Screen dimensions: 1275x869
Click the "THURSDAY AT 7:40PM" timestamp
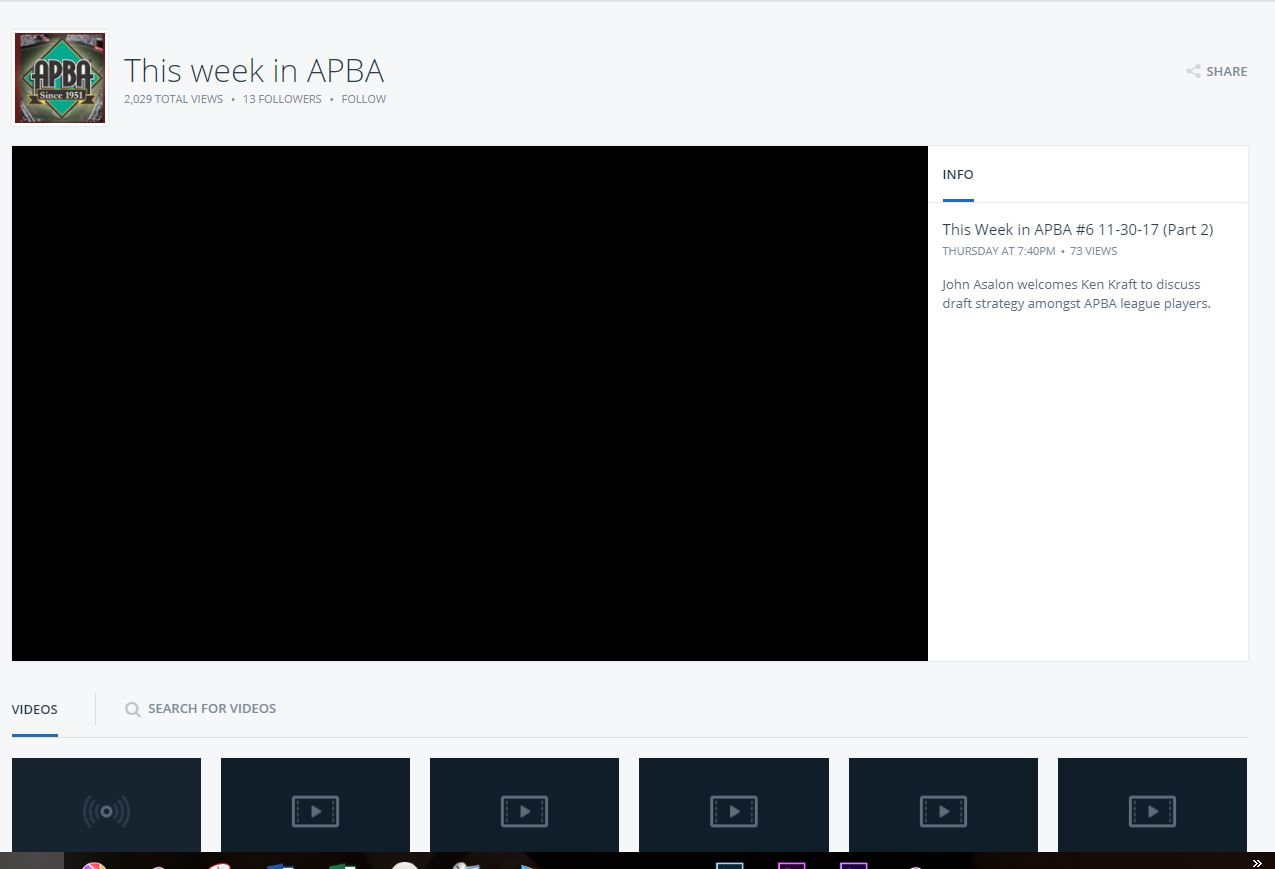click(999, 251)
